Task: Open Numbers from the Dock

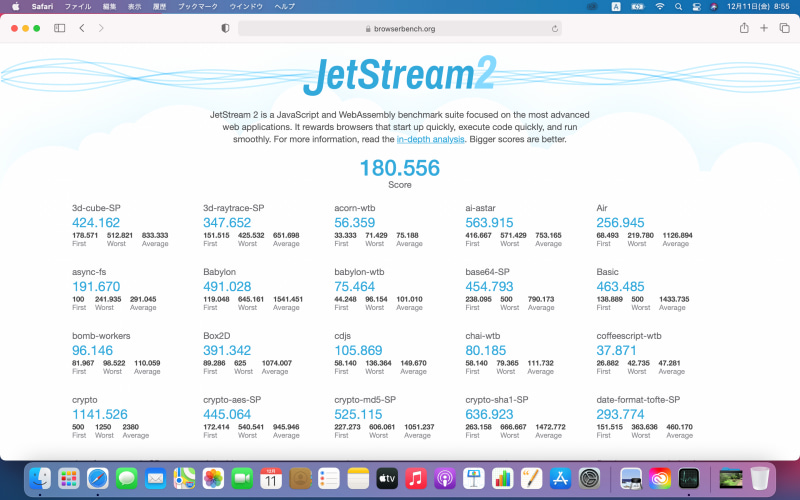Action: pyautogui.click(x=503, y=479)
